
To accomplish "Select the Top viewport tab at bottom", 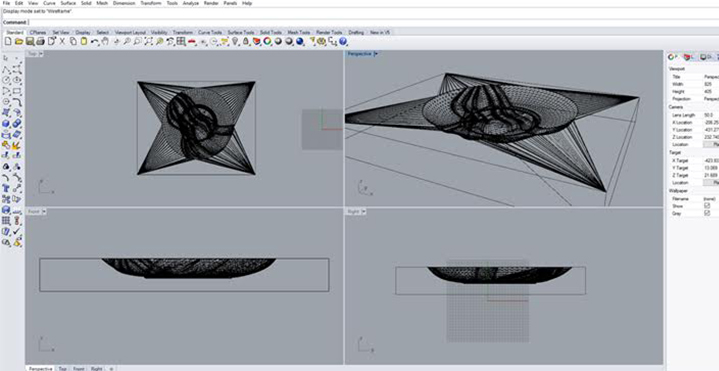I will pyautogui.click(x=63, y=368).
